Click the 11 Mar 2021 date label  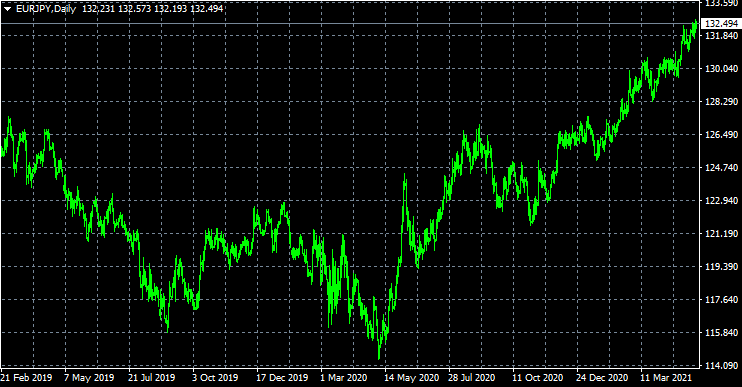(x=666, y=378)
